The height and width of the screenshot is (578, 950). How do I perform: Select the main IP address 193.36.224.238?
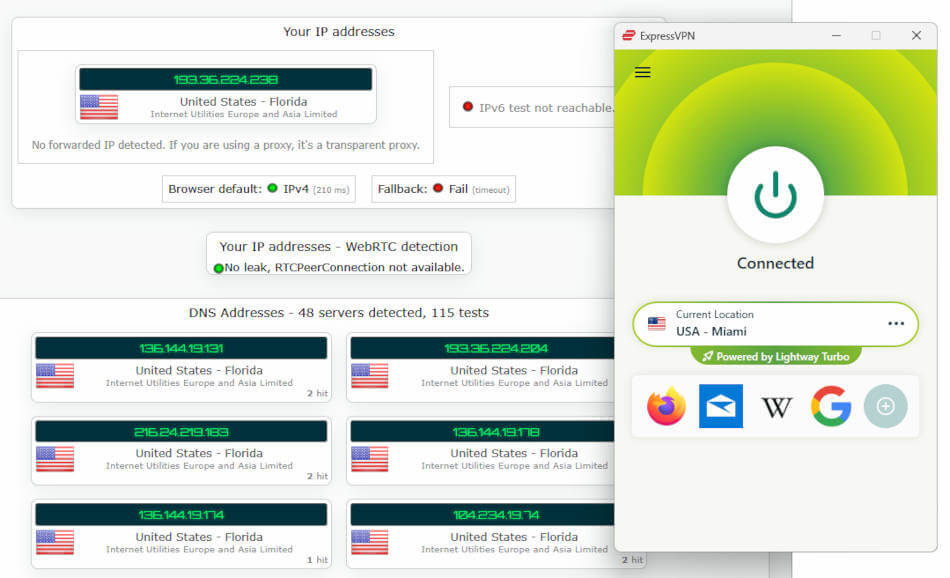pyautogui.click(x=225, y=79)
